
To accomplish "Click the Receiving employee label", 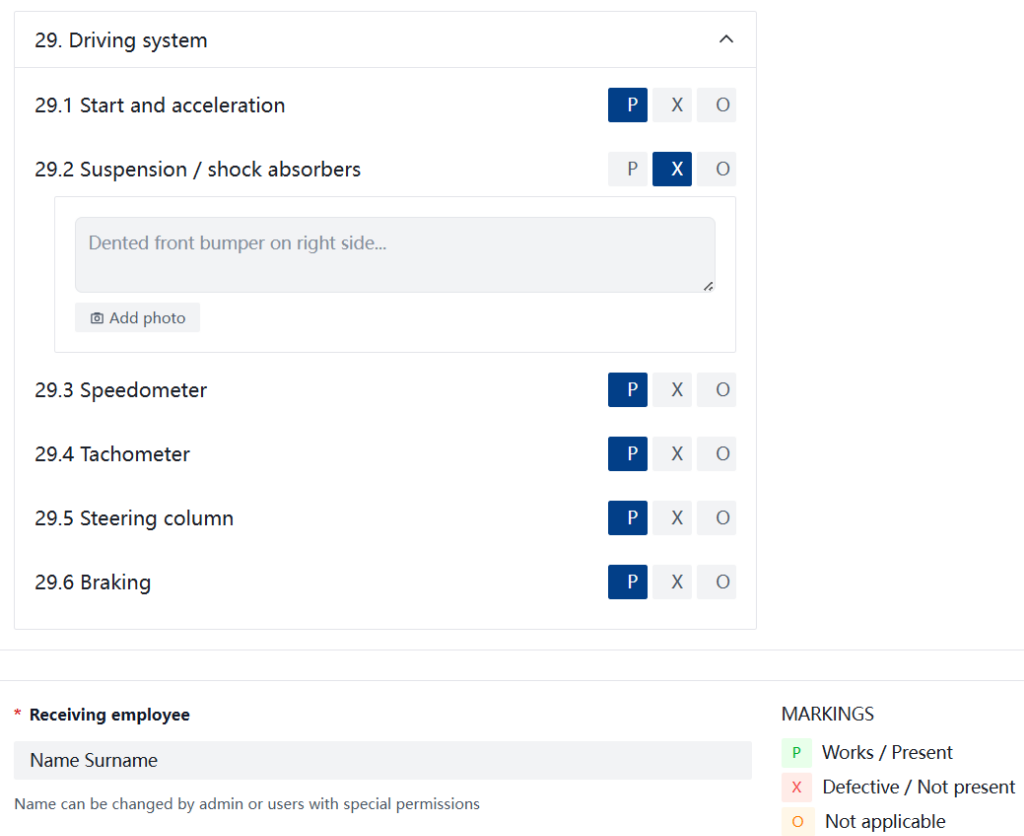I will 110,715.
